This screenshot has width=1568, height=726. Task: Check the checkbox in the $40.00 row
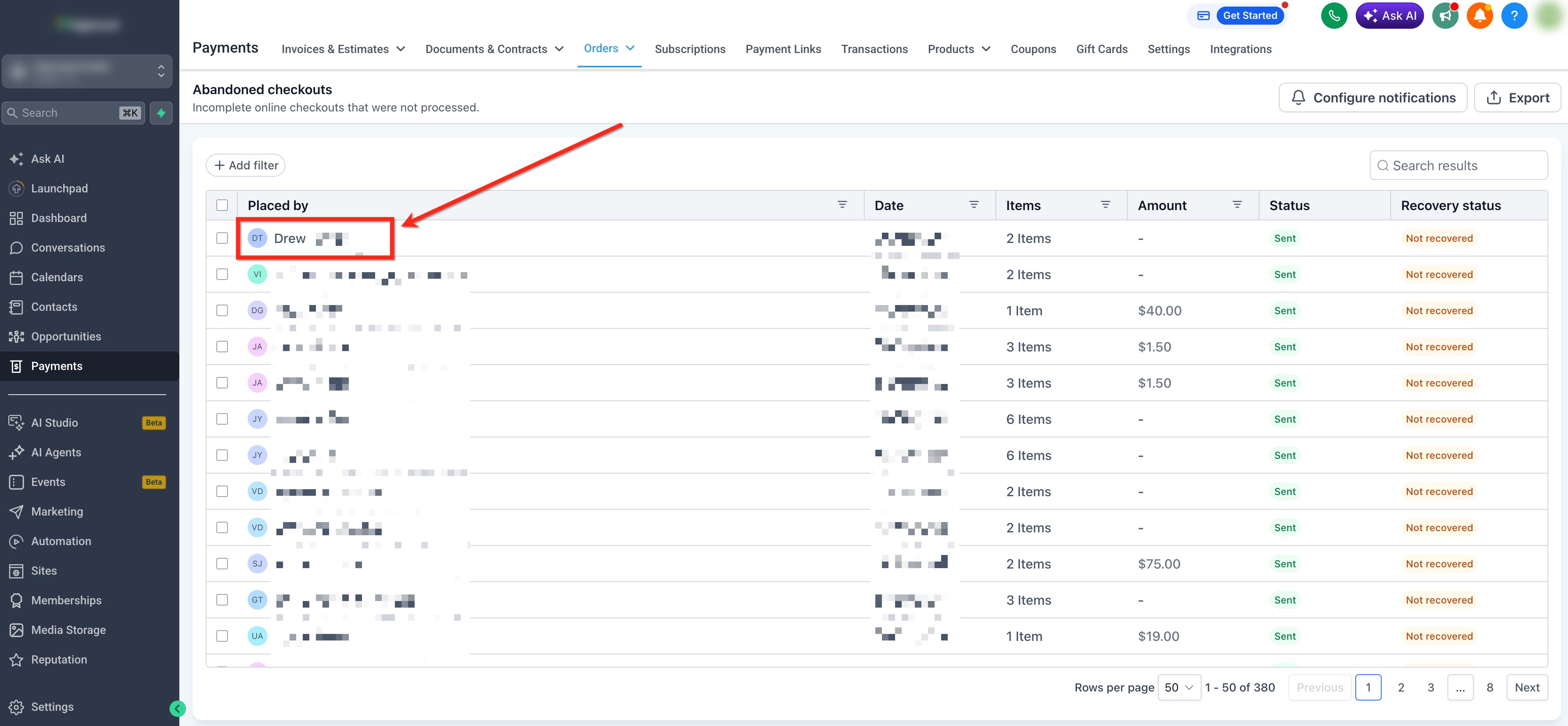click(x=222, y=310)
